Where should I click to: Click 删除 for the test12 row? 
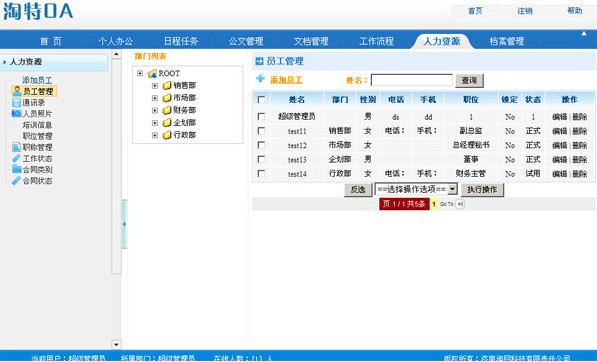(579, 145)
